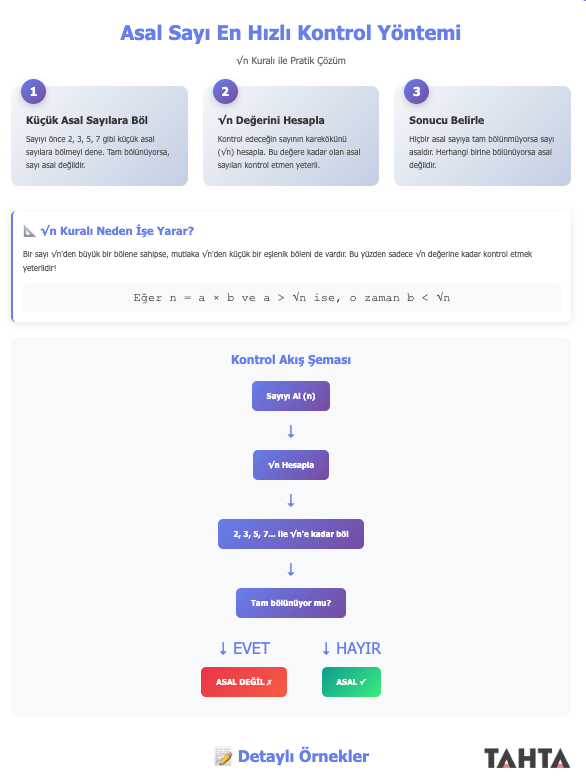Click the Detaylı Örnekler heading

pyautogui.click(x=303, y=756)
